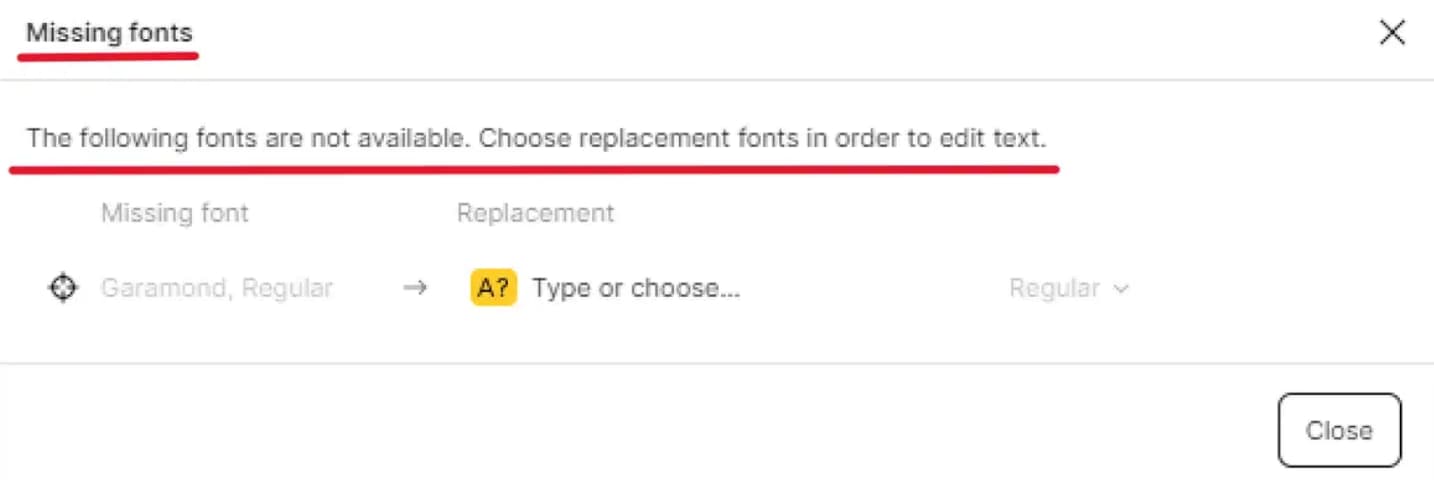Image resolution: width=1434 pixels, height=480 pixels.
Task: Click the red underline beneath Missing fonts title
Action: coord(108,55)
